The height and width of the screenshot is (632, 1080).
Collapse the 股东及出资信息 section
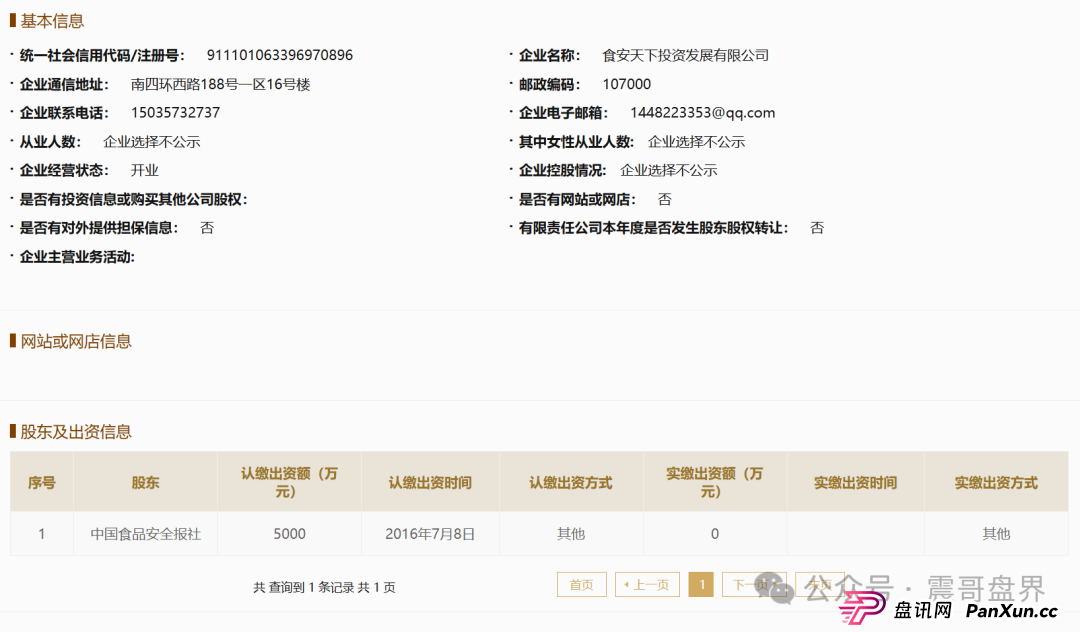tap(75, 431)
